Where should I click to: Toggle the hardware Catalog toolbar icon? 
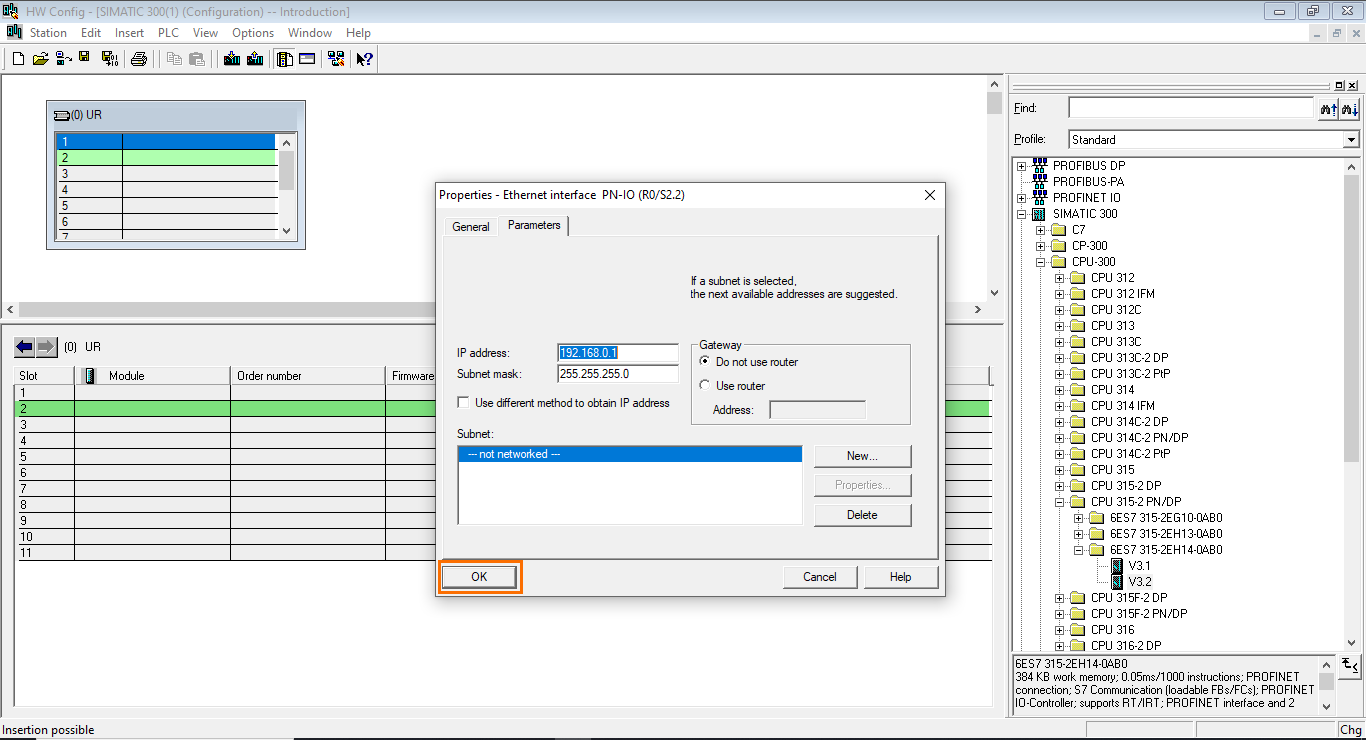click(285, 59)
